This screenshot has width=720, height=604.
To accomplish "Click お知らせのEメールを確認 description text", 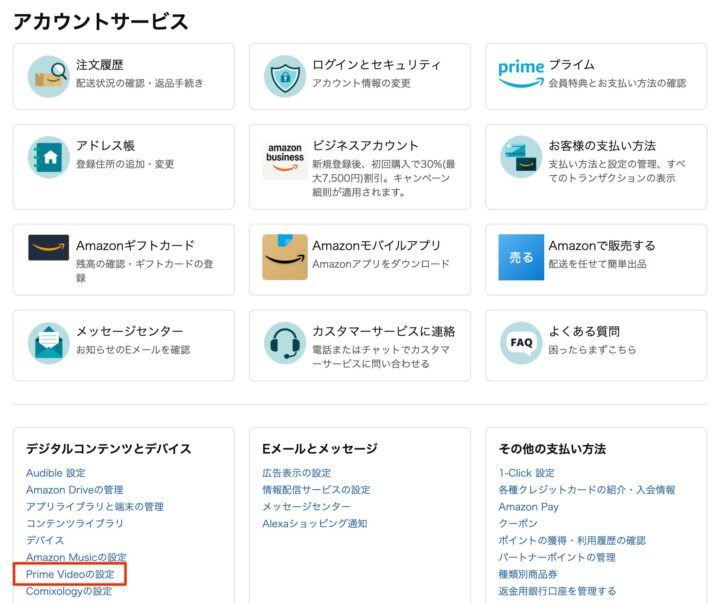I will tap(133, 350).
